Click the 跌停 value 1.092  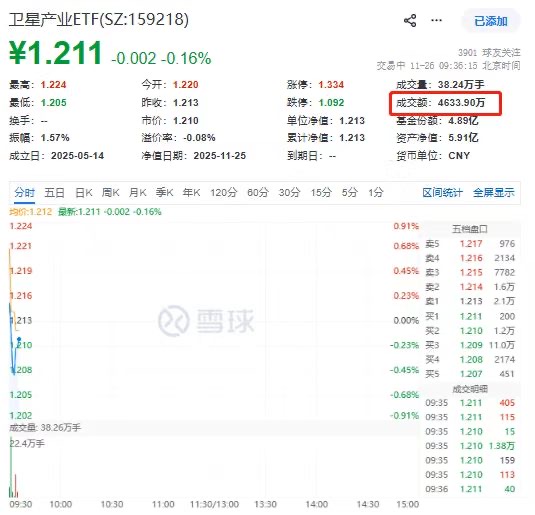pos(331,103)
